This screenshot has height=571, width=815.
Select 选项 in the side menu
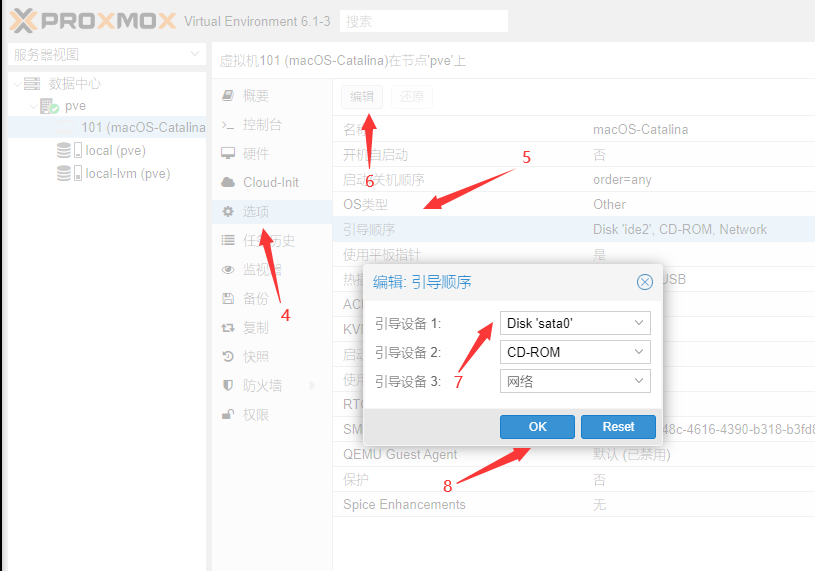pos(255,212)
